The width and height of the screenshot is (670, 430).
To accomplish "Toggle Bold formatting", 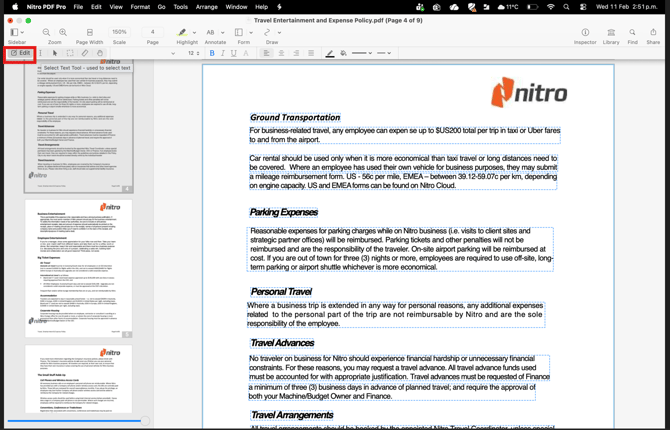I will [212, 53].
